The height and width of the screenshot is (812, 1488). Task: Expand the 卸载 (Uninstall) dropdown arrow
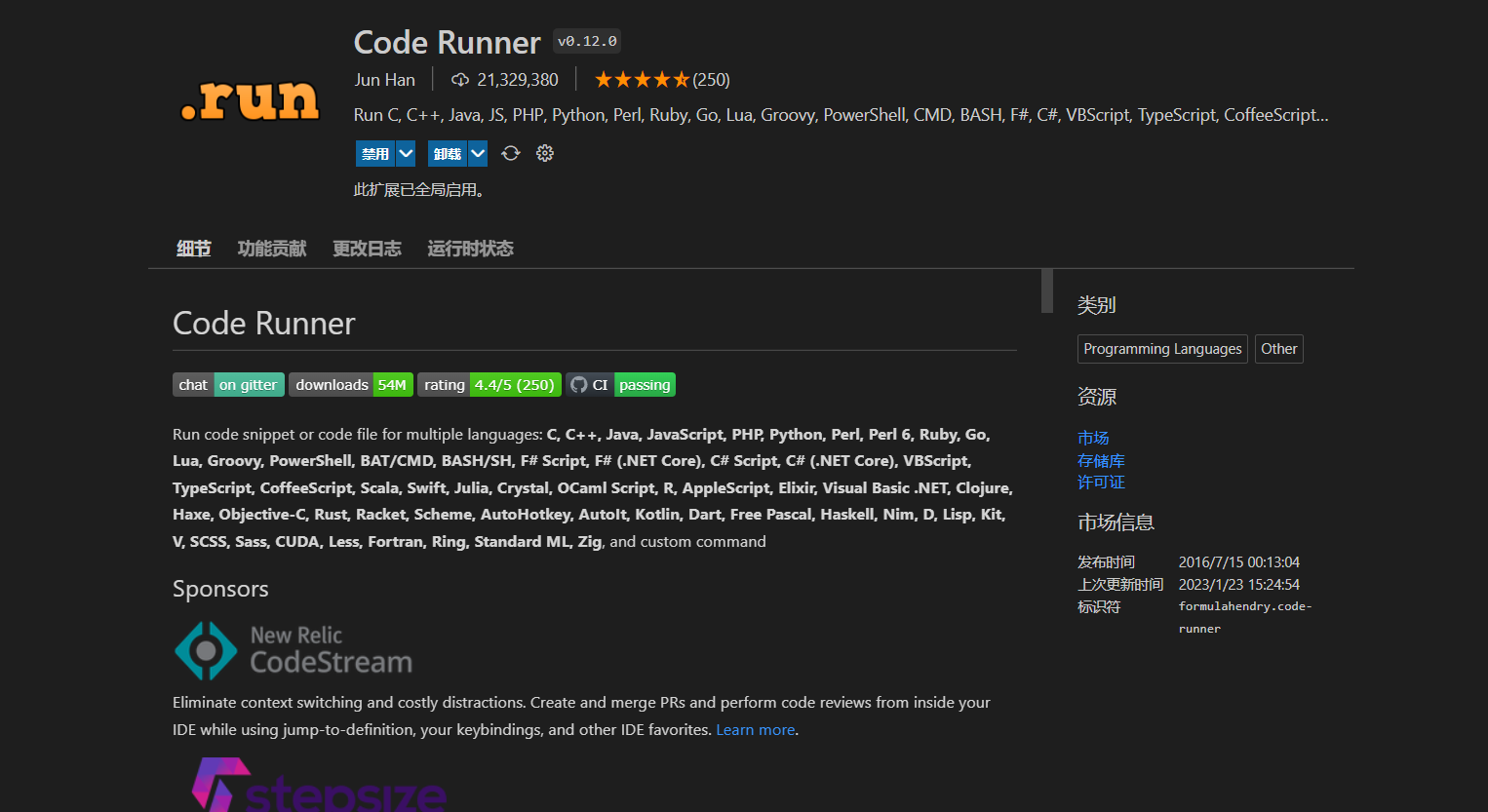coord(478,153)
